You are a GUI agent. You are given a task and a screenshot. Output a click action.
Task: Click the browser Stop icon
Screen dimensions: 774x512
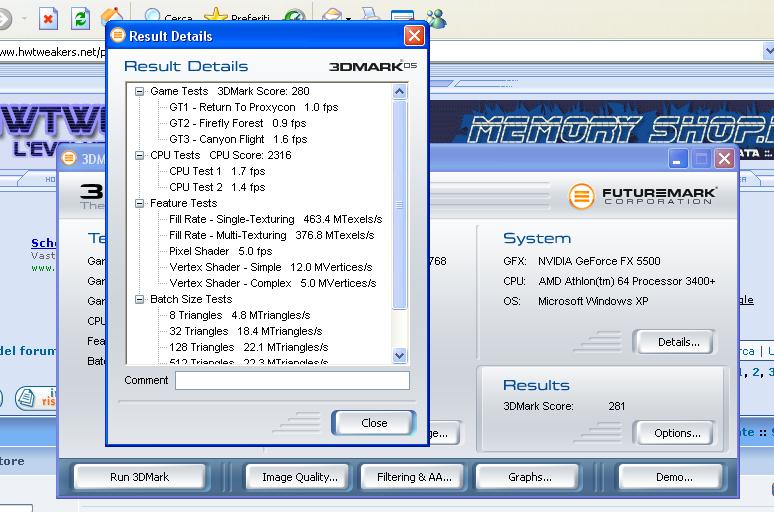coord(48,19)
